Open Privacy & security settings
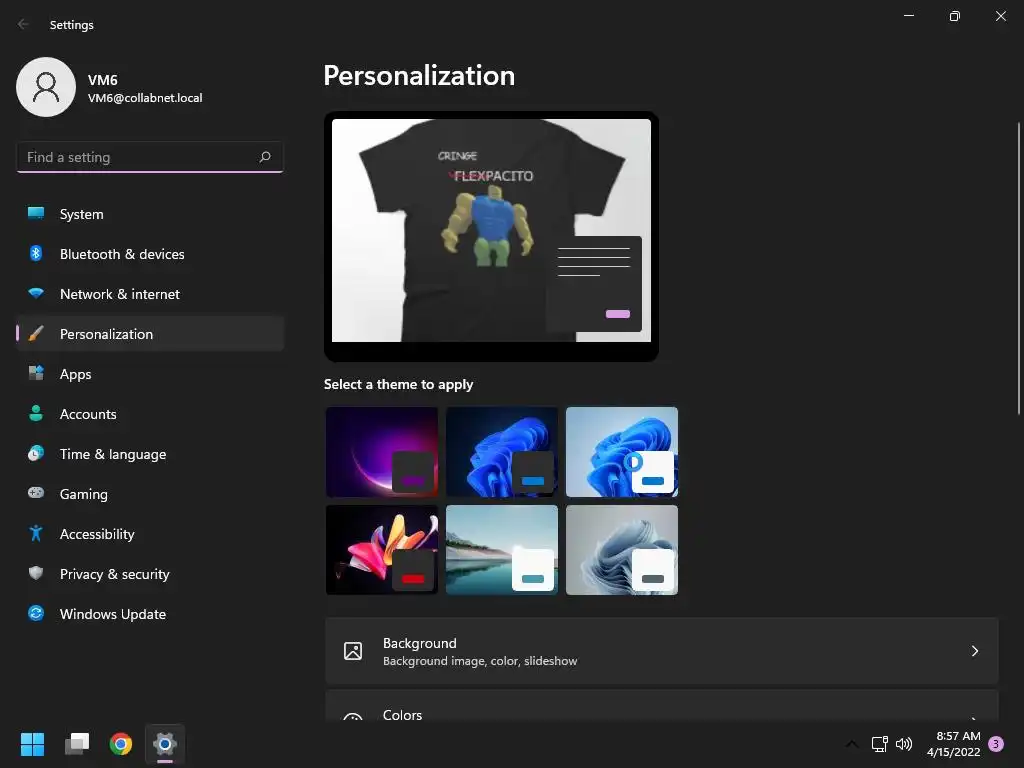This screenshot has height=768, width=1024. (x=150, y=574)
